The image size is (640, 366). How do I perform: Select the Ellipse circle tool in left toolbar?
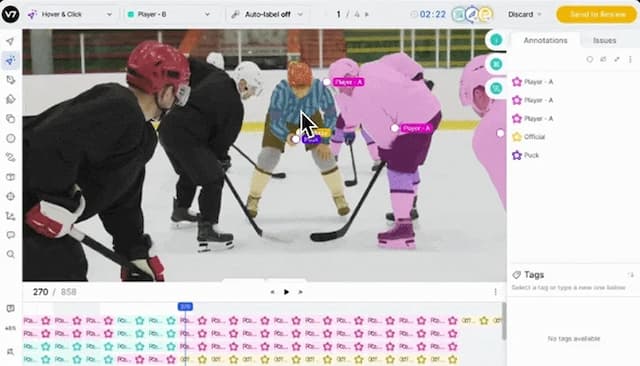[x=11, y=138]
